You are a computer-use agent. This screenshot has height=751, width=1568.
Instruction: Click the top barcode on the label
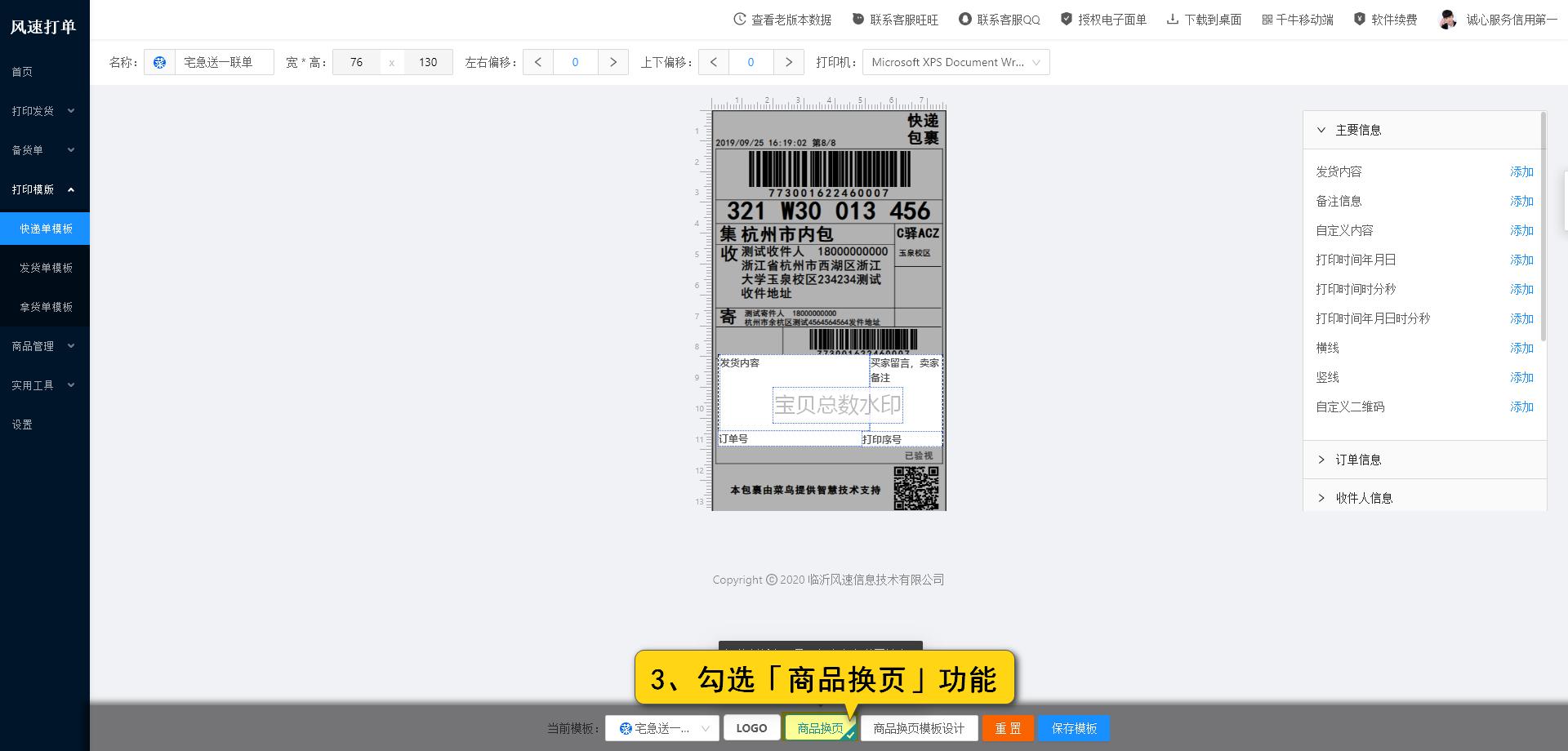point(829,171)
